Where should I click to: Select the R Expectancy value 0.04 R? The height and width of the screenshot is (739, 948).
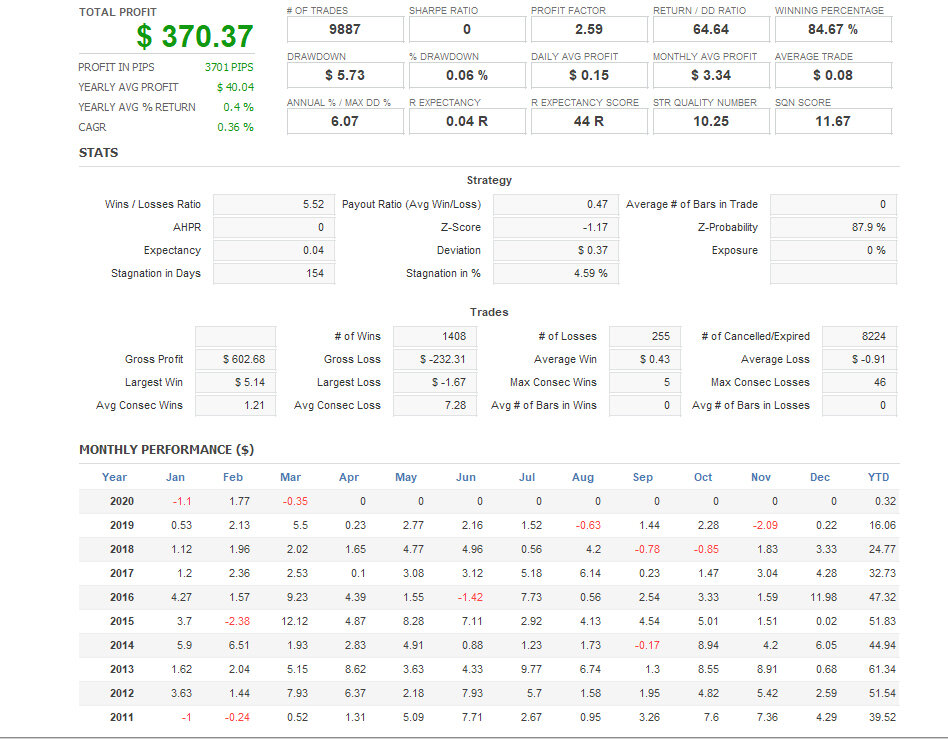467,121
